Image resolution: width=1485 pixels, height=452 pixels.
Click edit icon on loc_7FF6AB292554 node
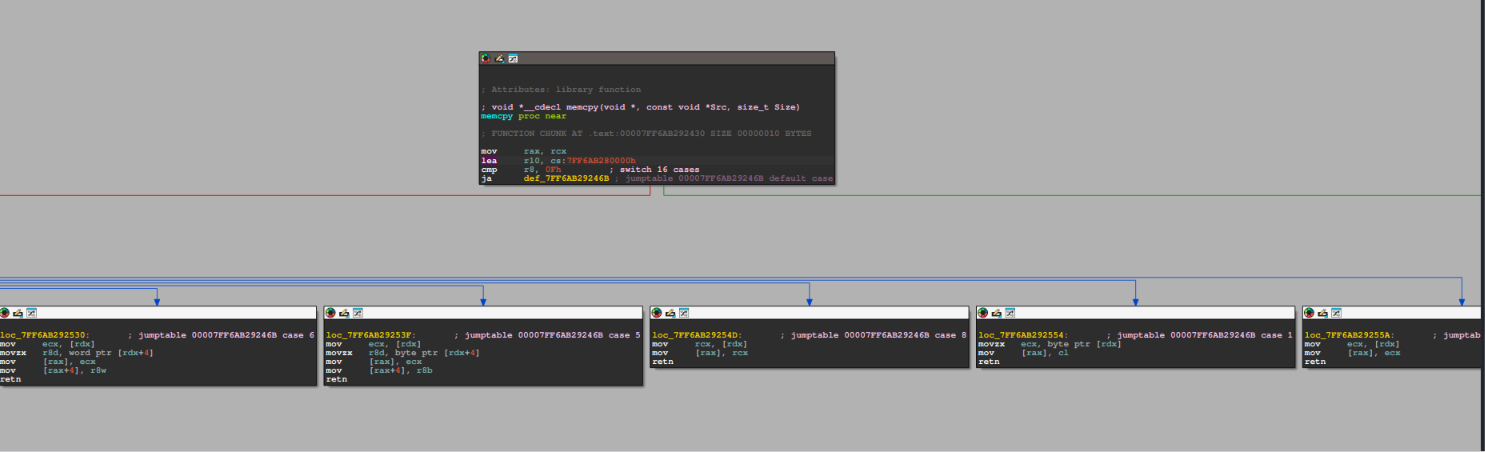point(996,313)
